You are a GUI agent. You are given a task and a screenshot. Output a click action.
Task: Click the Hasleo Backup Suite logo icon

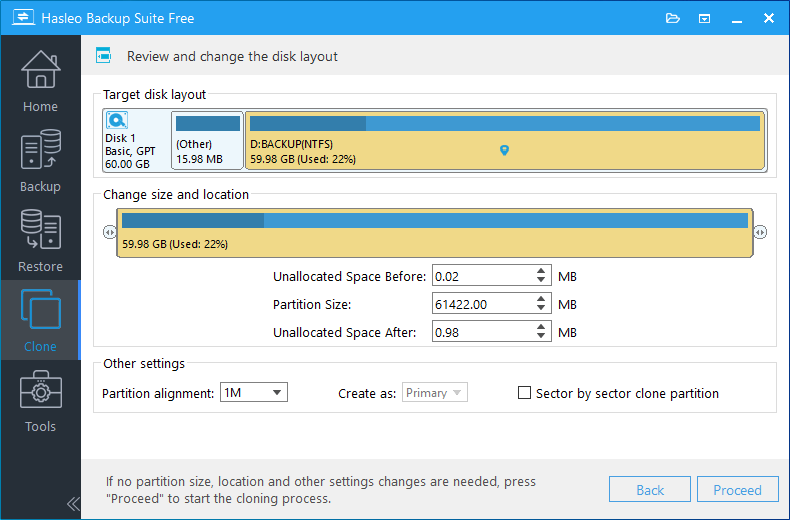pyautogui.click(x=23, y=18)
